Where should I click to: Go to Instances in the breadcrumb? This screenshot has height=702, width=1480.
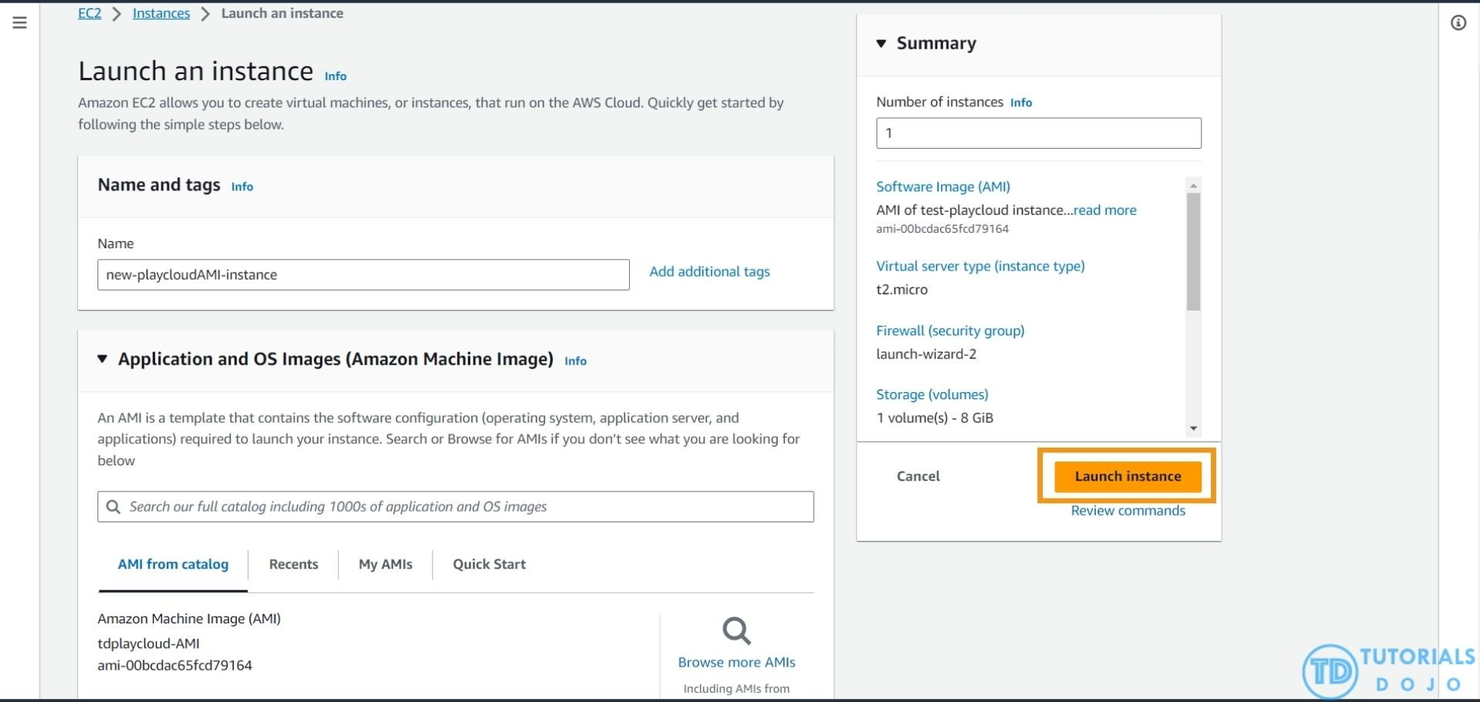point(161,13)
